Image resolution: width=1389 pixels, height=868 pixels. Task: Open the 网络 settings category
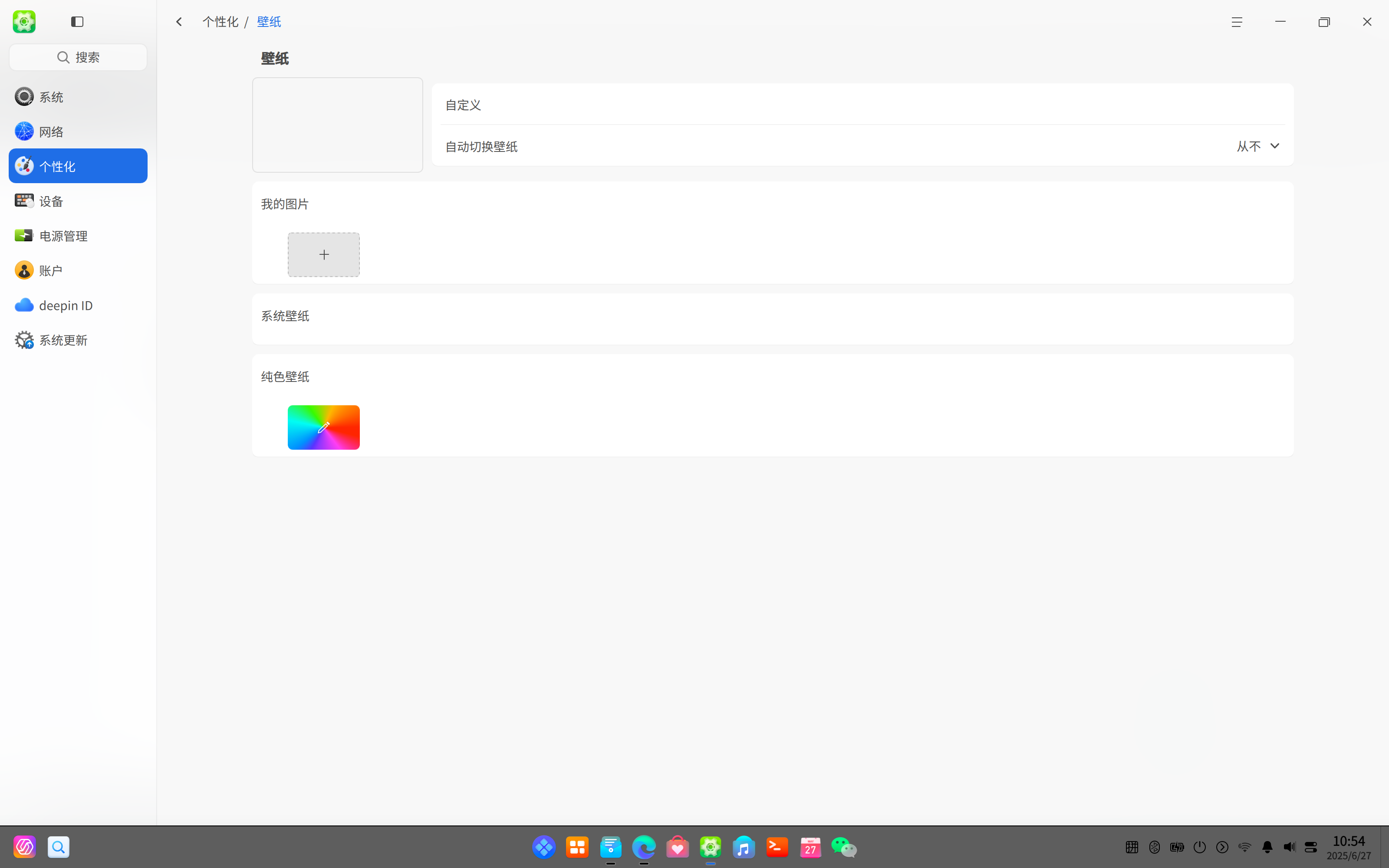(x=78, y=132)
